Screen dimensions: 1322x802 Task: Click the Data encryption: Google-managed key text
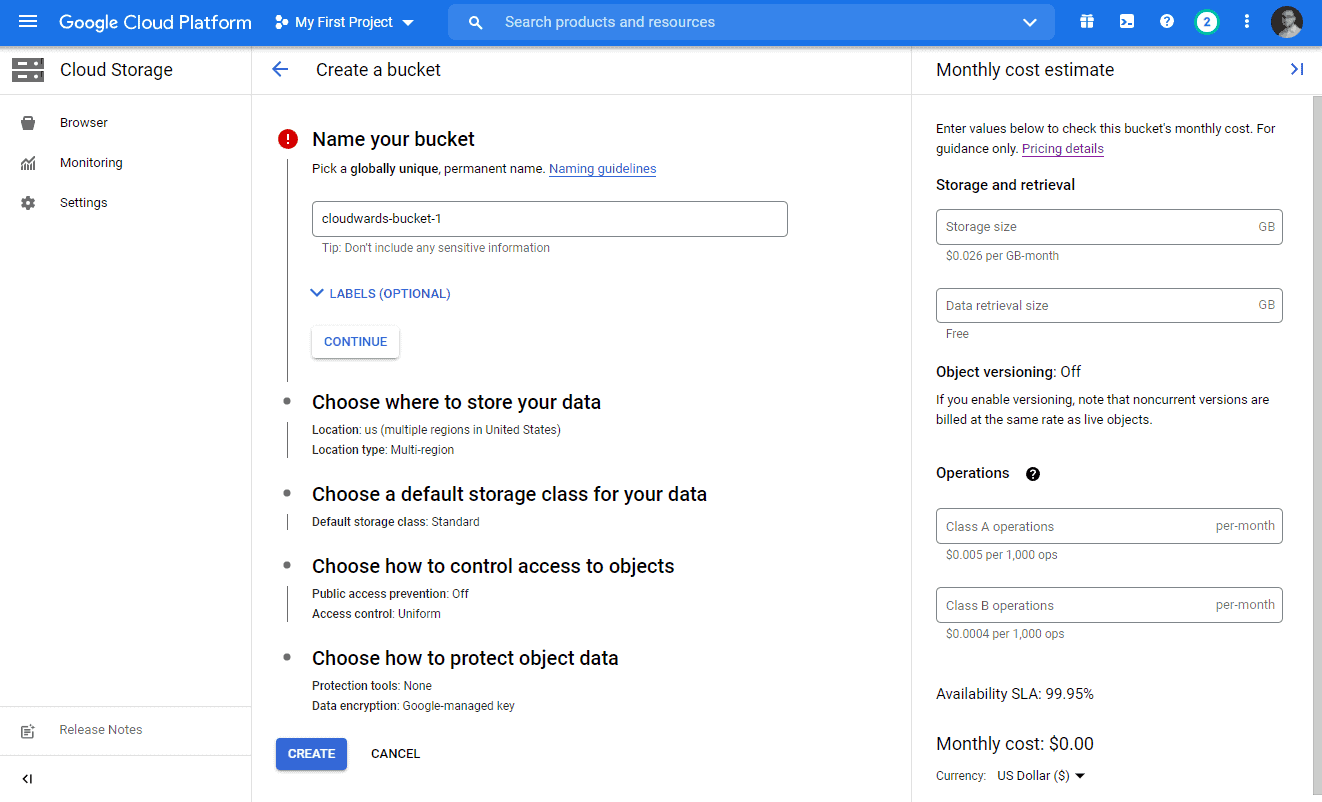pos(413,706)
